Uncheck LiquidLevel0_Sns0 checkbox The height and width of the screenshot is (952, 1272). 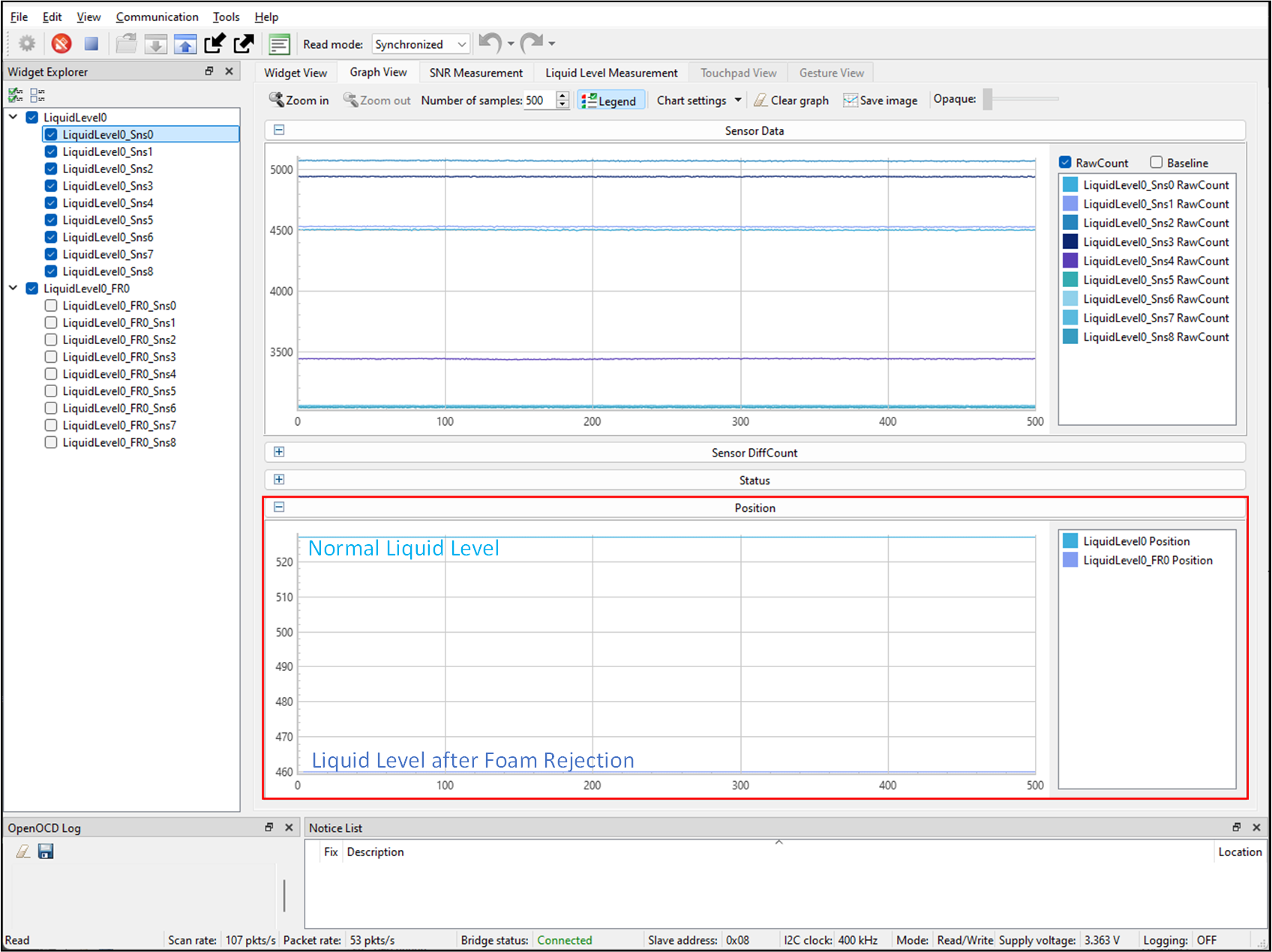pyautogui.click(x=51, y=135)
